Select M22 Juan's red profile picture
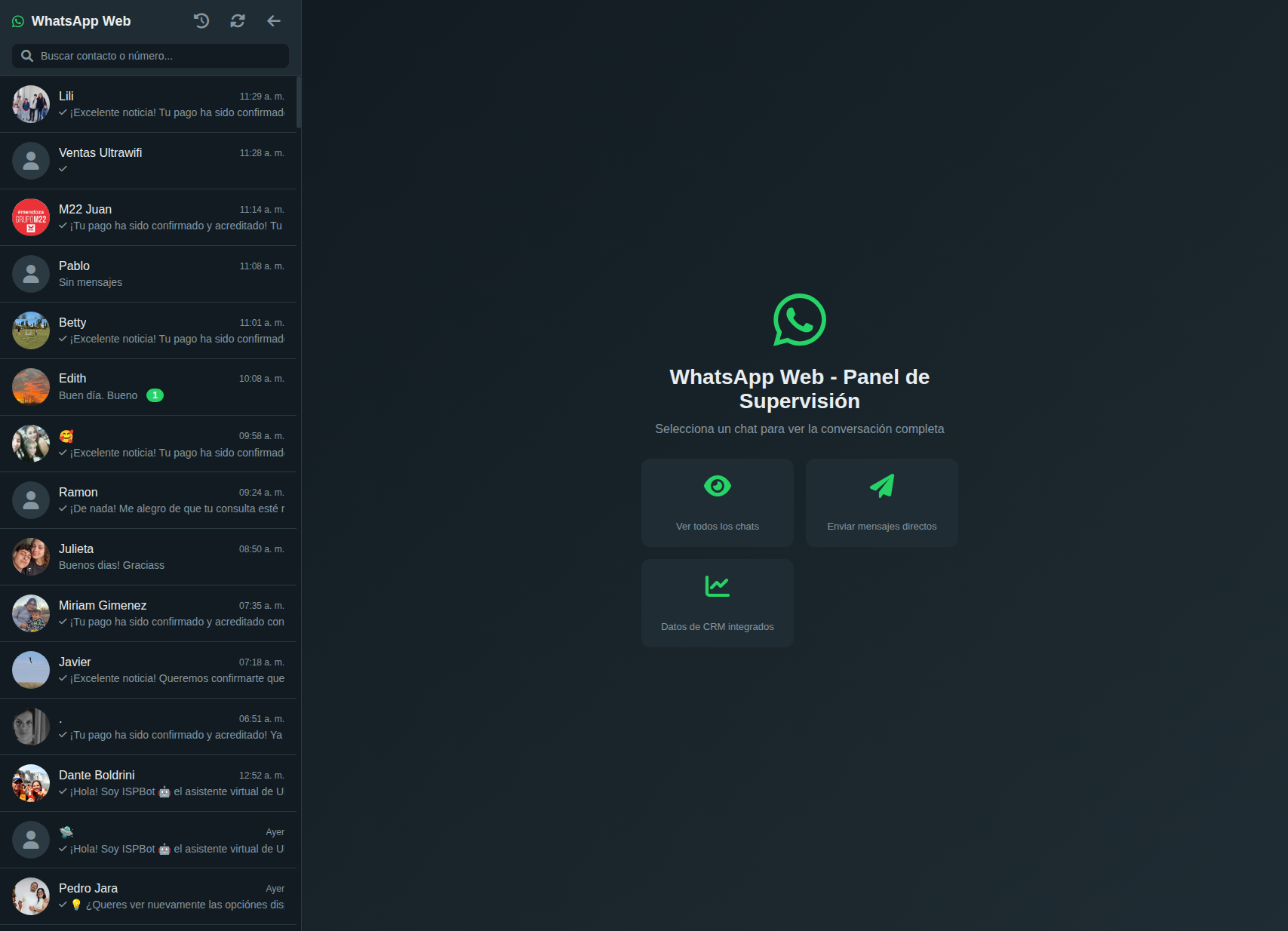1288x931 pixels. [x=31, y=217]
